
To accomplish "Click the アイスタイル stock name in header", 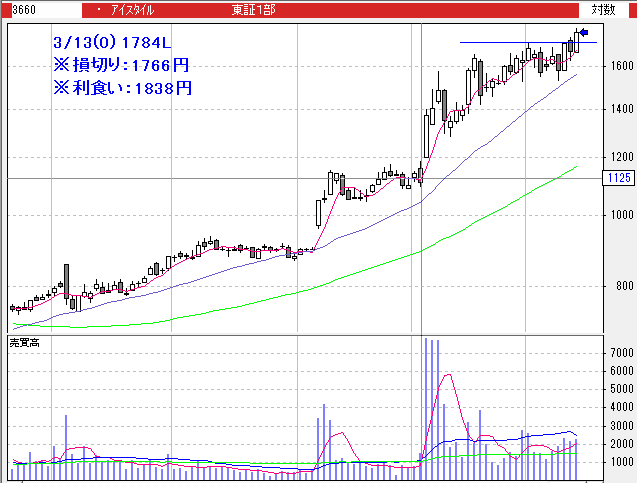I will click(x=129, y=9).
